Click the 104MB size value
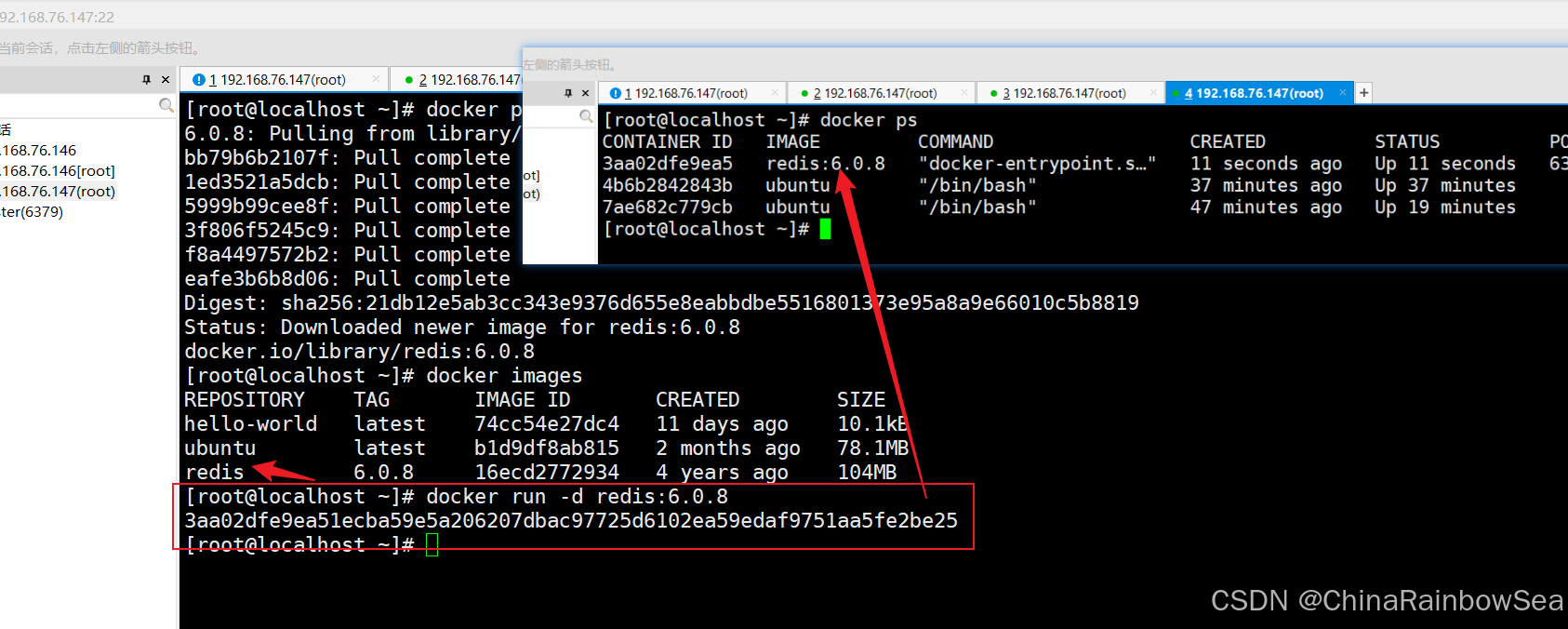Viewport: 1568px width, 629px height. click(867, 473)
